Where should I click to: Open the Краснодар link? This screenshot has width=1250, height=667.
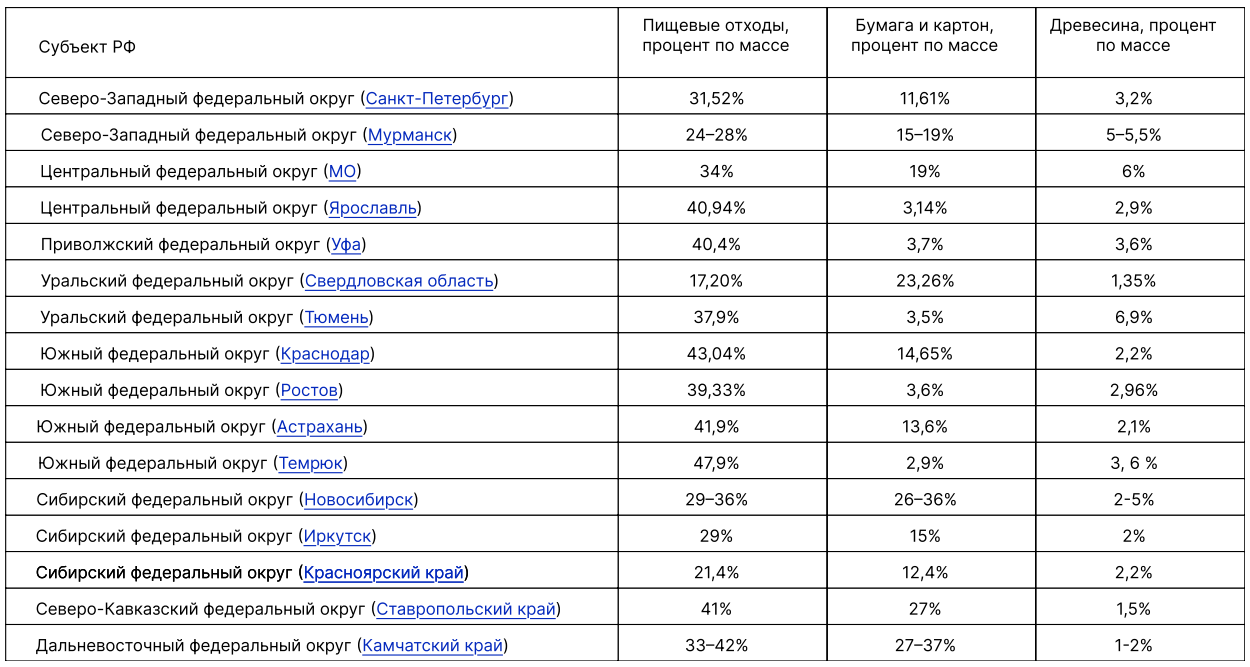pyautogui.click(x=325, y=354)
